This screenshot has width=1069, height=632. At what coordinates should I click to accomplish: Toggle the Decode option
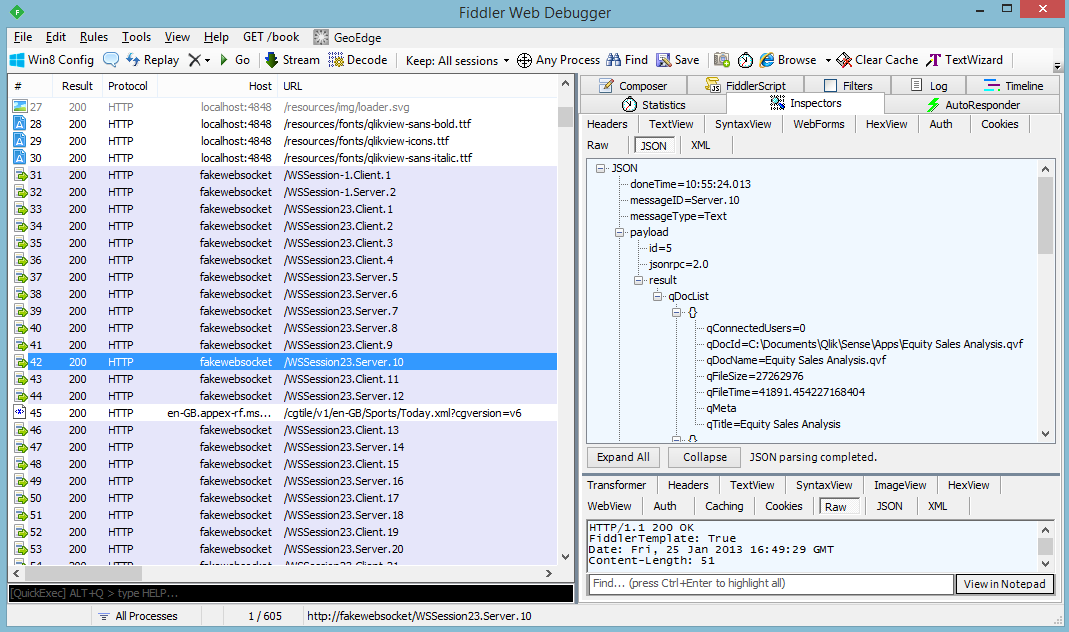[x=358, y=60]
